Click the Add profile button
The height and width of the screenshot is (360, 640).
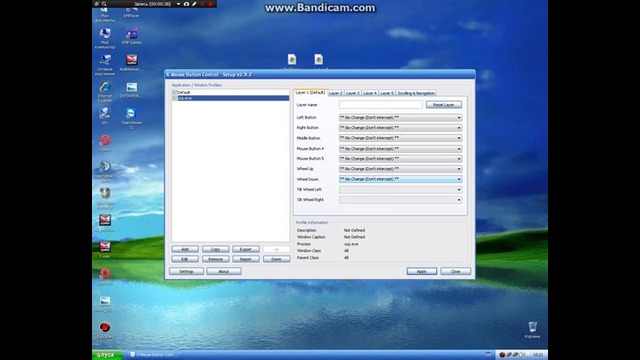pos(185,249)
